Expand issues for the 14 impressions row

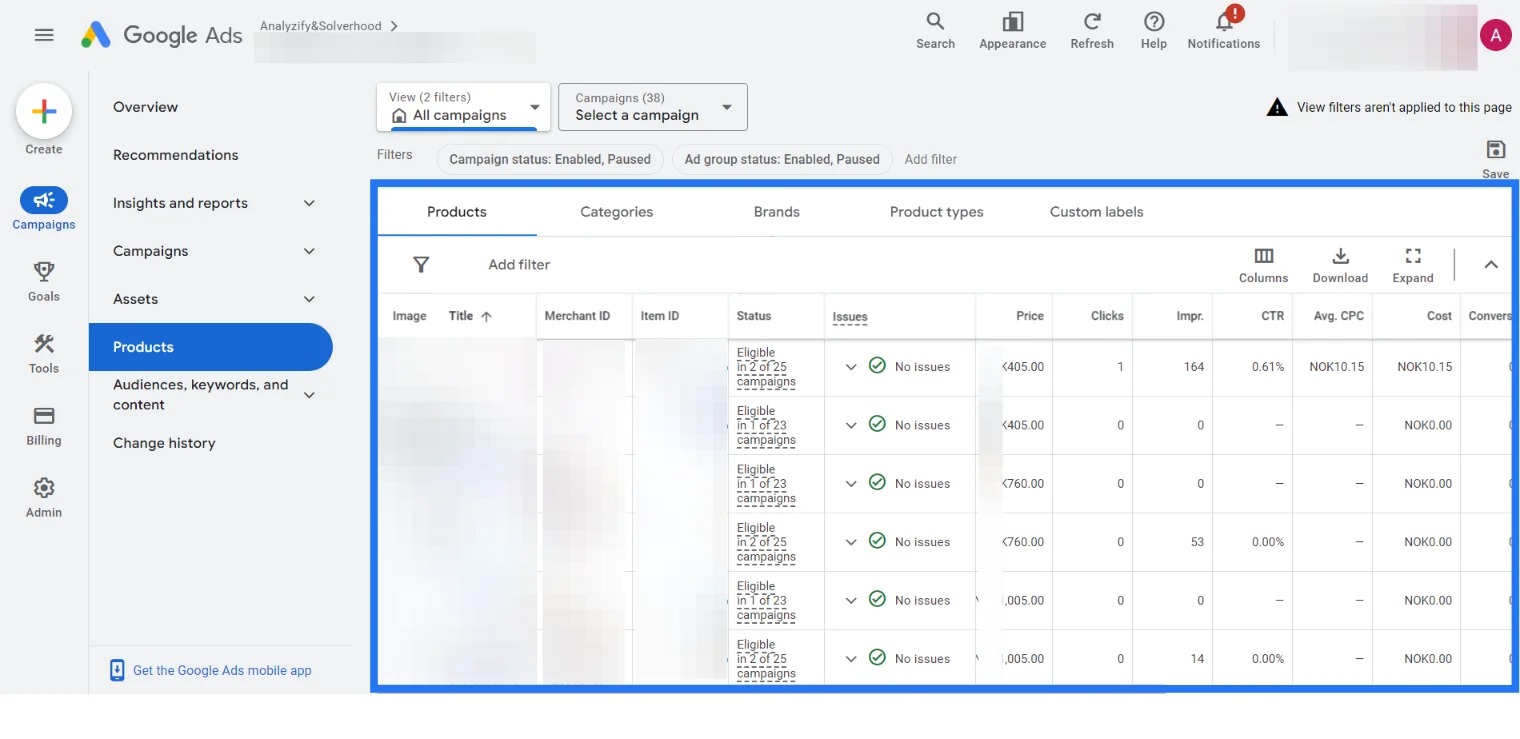coord(851,659)
